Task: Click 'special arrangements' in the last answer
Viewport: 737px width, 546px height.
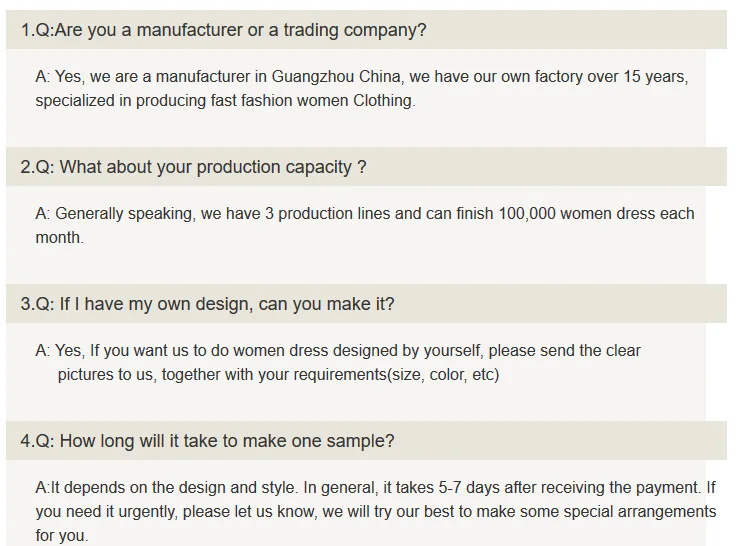Action: click(643, 512)
